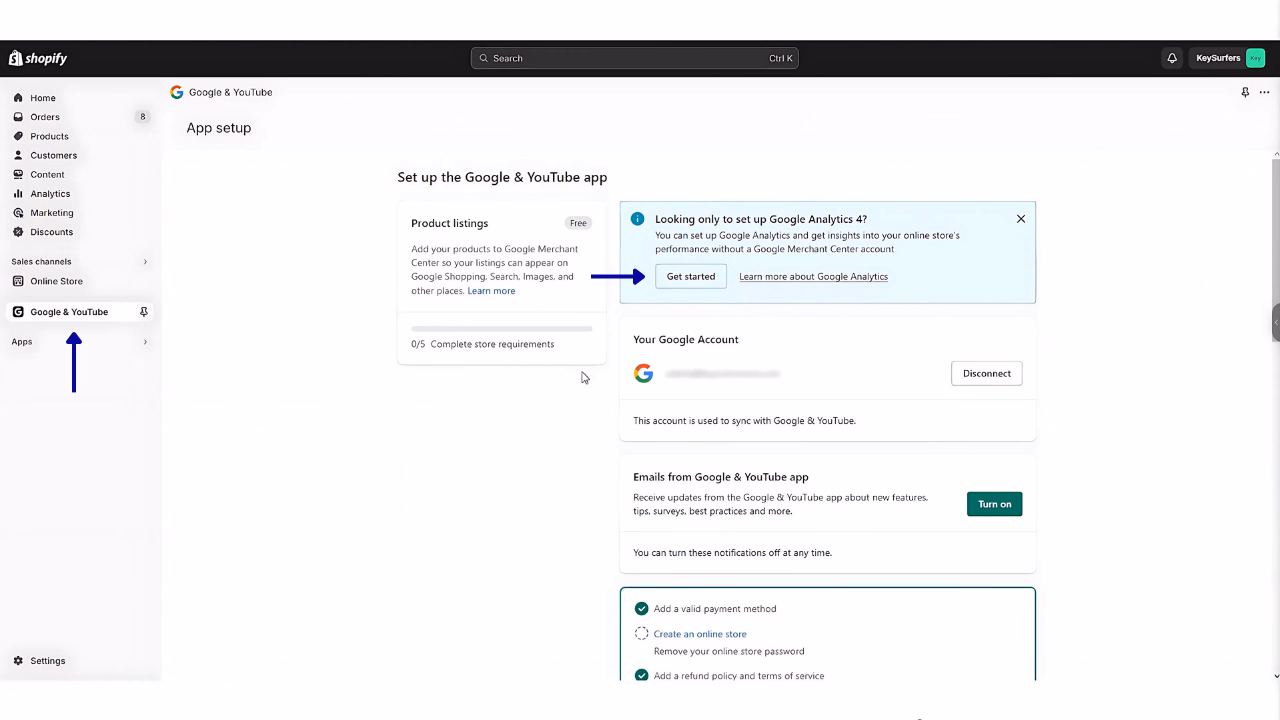This screenshot has height=720, width=1280.
Task: Click Google logo in app header
Action: [x=177, y=92]
